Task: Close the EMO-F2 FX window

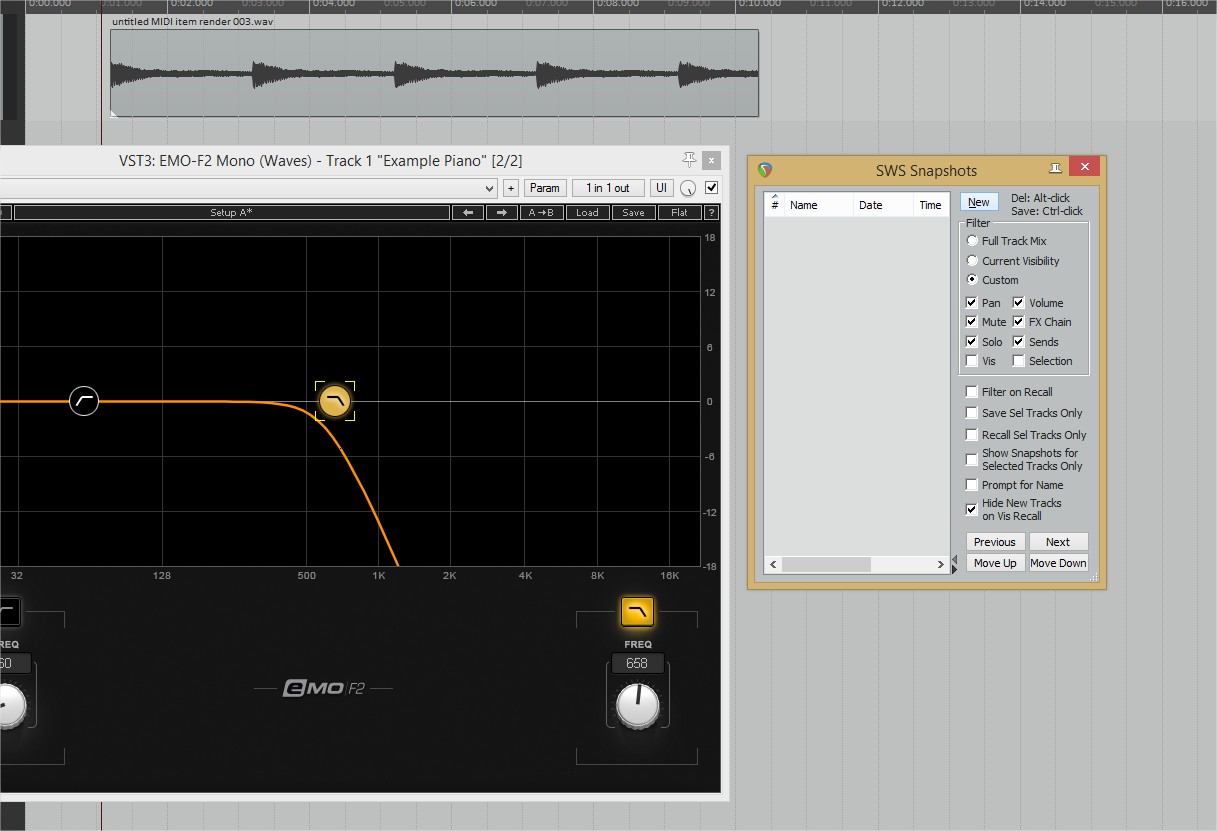Action: [711, 160]
